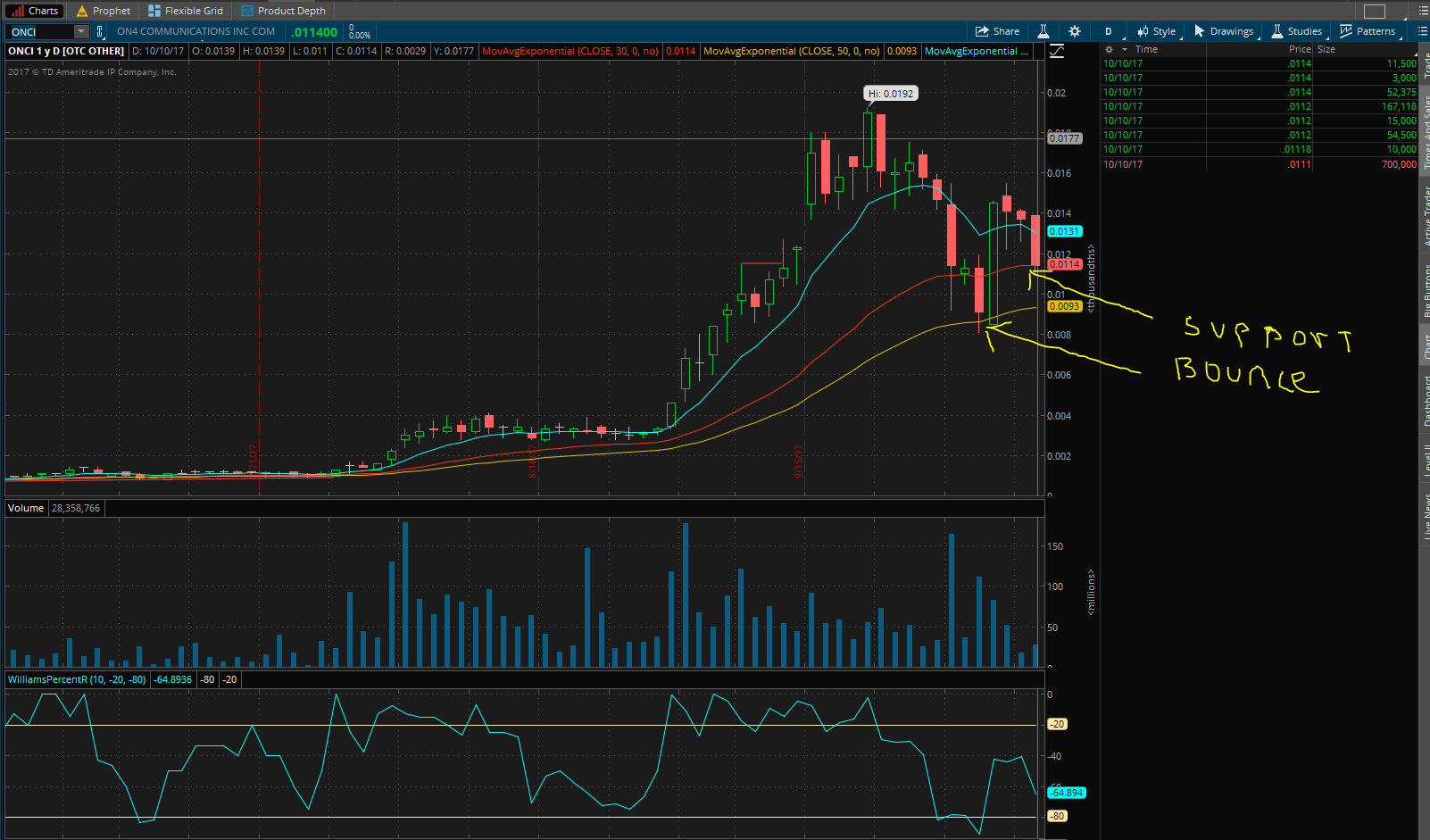
Task: Click the Volume study label
Action: 26,508
